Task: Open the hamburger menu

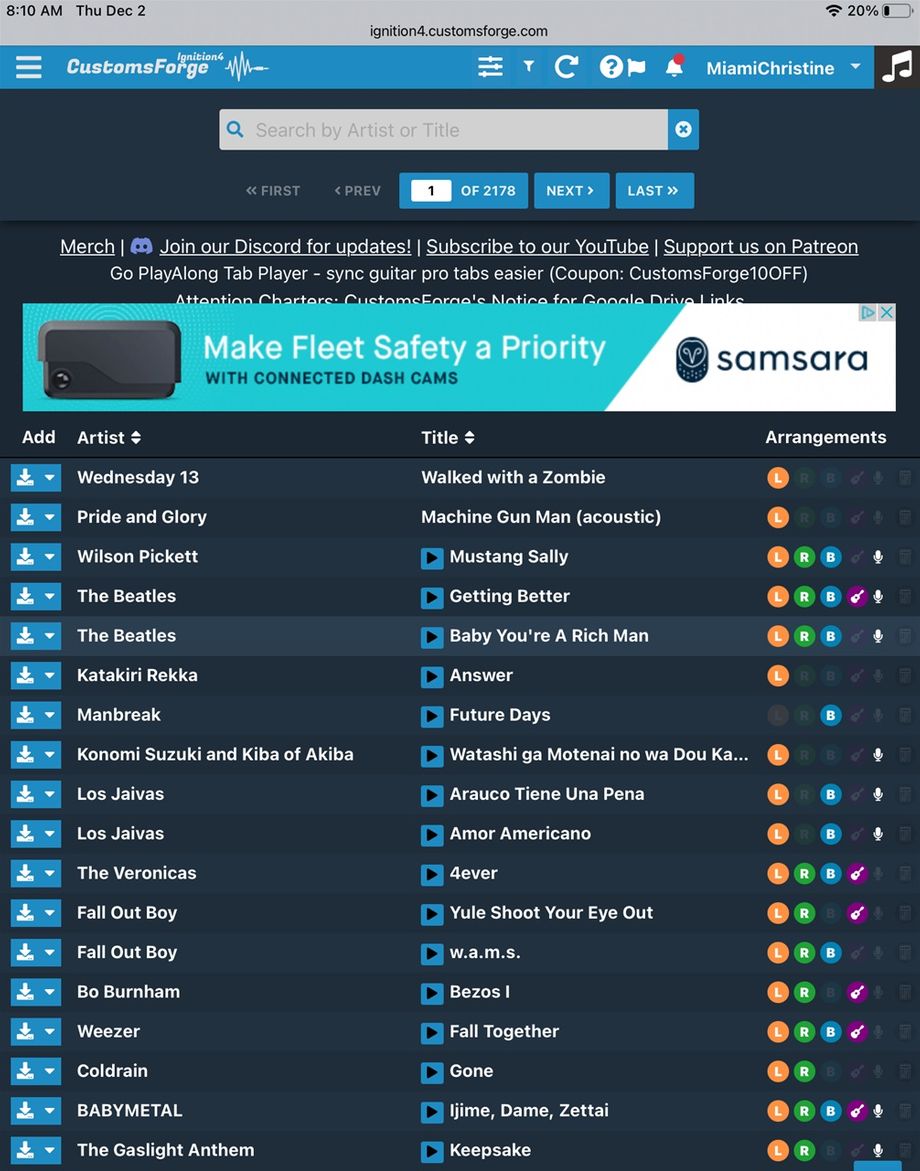Action: point(28,67)
